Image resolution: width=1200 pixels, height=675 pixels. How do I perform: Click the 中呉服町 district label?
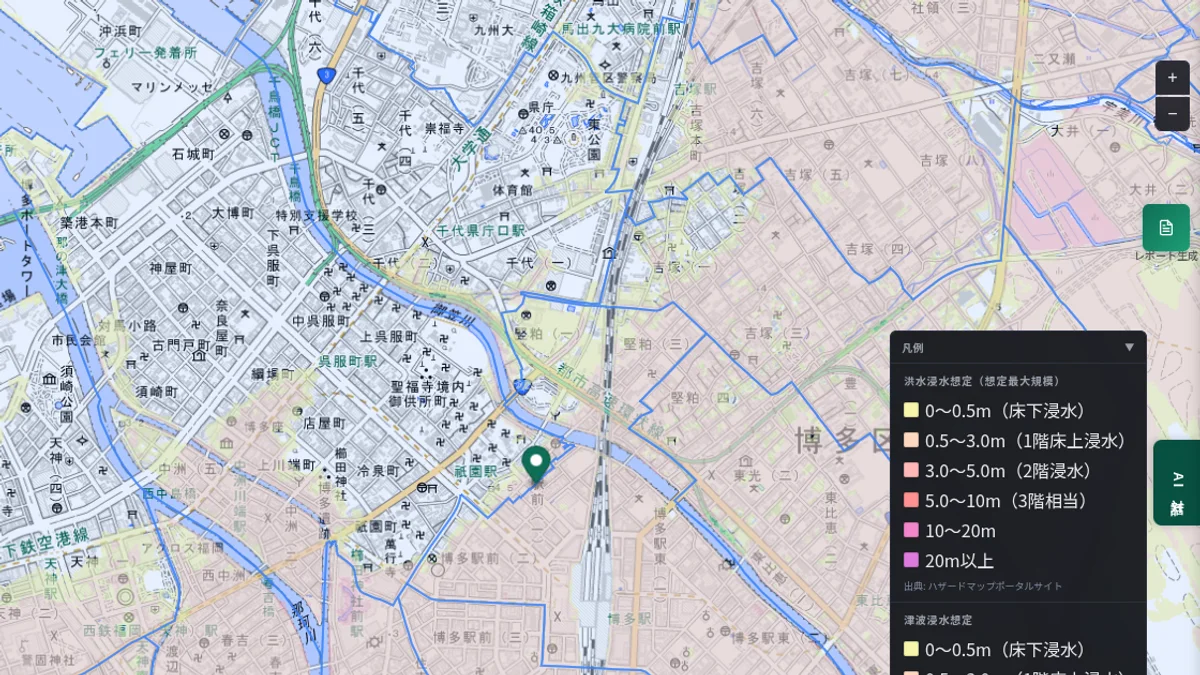[321, 320]
